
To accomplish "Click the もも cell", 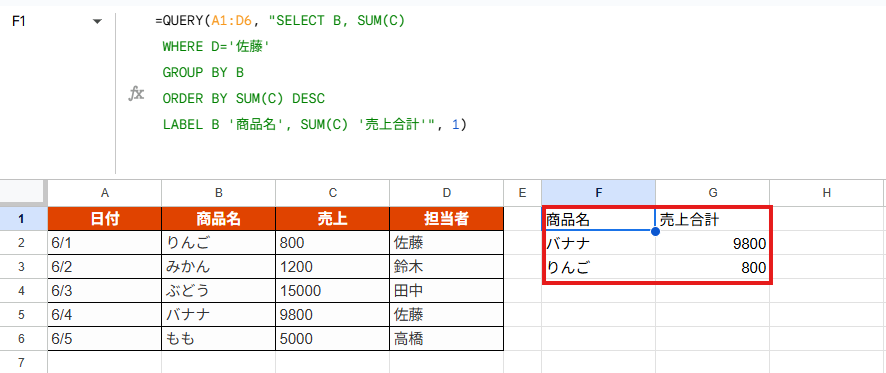I will click(219, 338).
